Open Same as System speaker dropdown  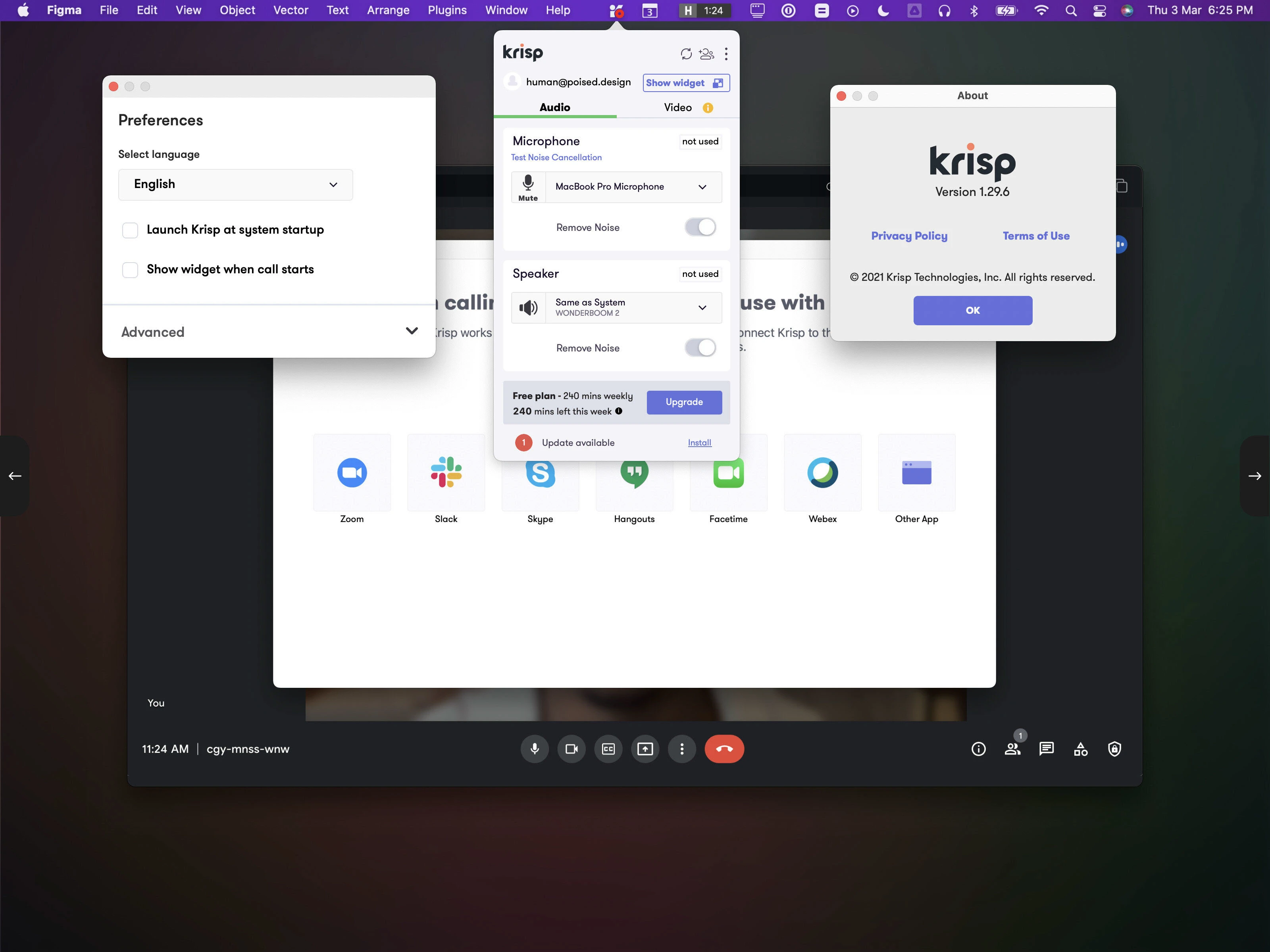coord(634,308)
